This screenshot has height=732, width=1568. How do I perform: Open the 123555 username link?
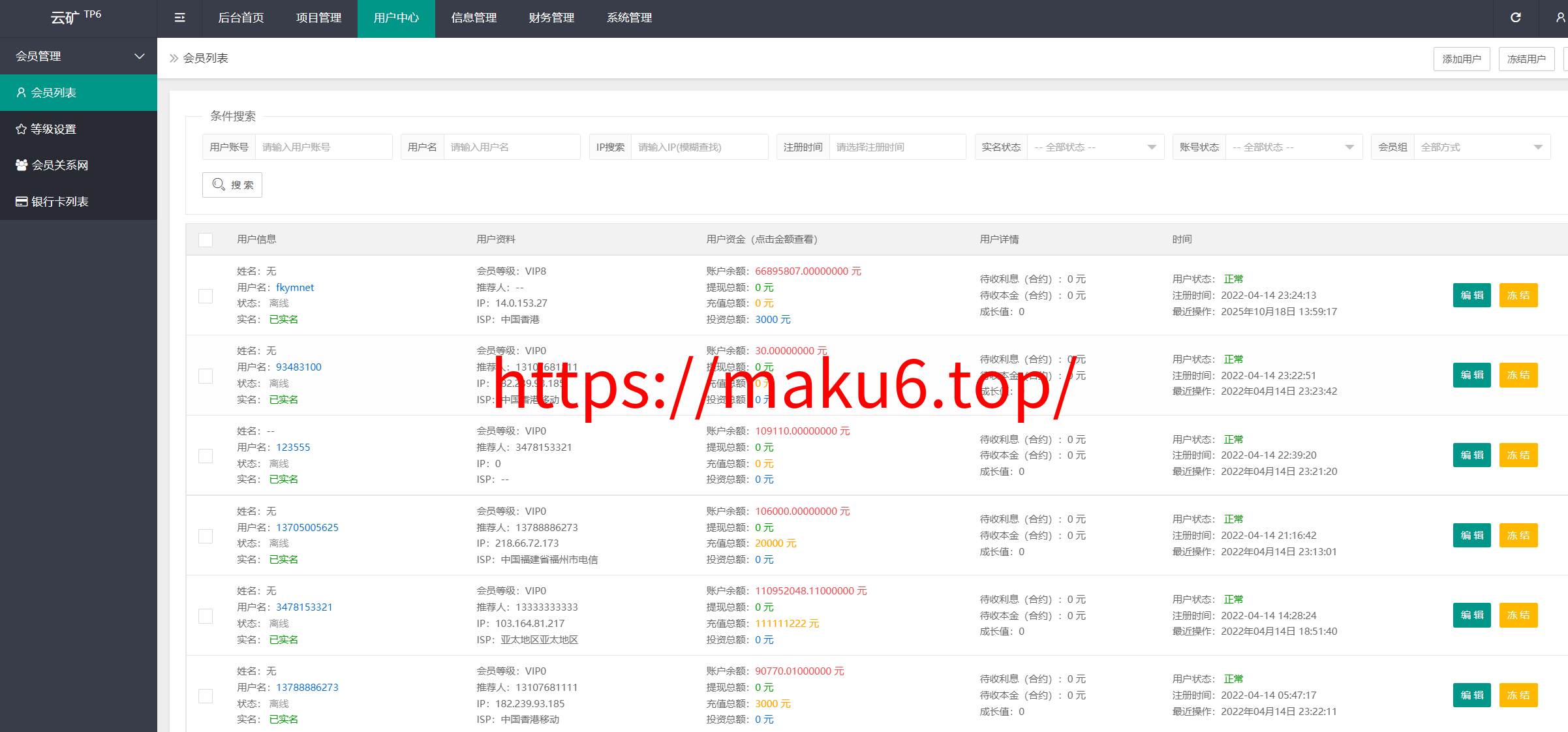tap(293, 447)
